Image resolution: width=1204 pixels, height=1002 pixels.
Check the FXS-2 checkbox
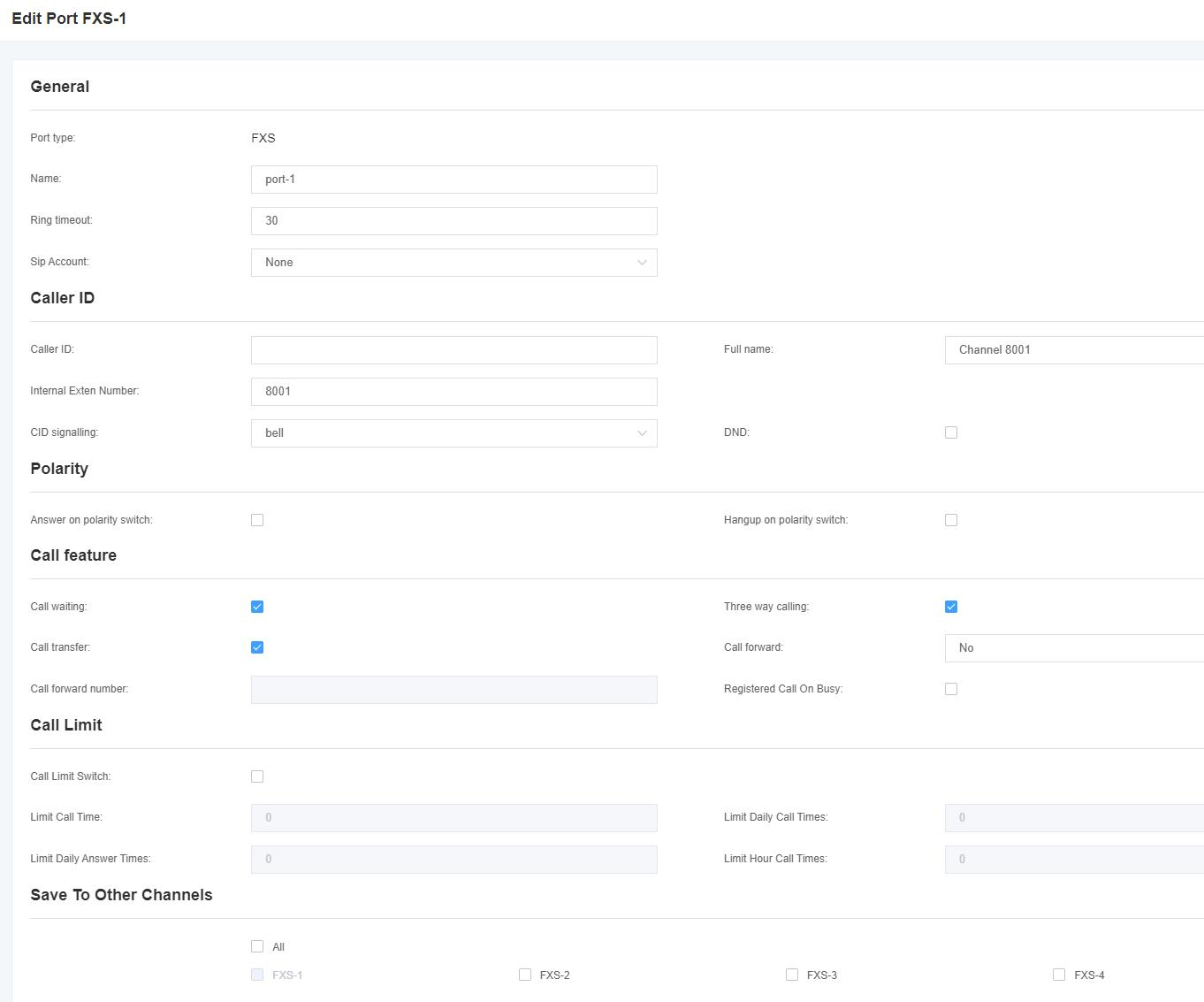525,975
